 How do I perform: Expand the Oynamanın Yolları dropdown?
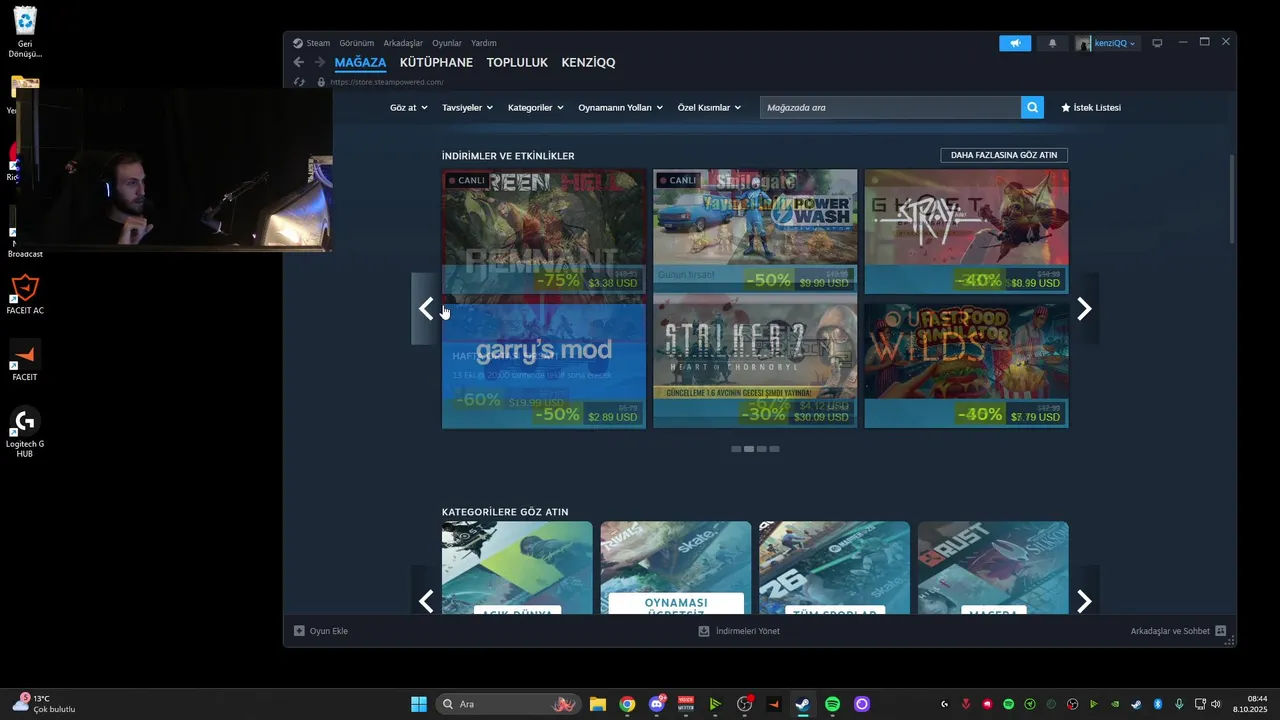pyautogui.click(x=620, y=107)
